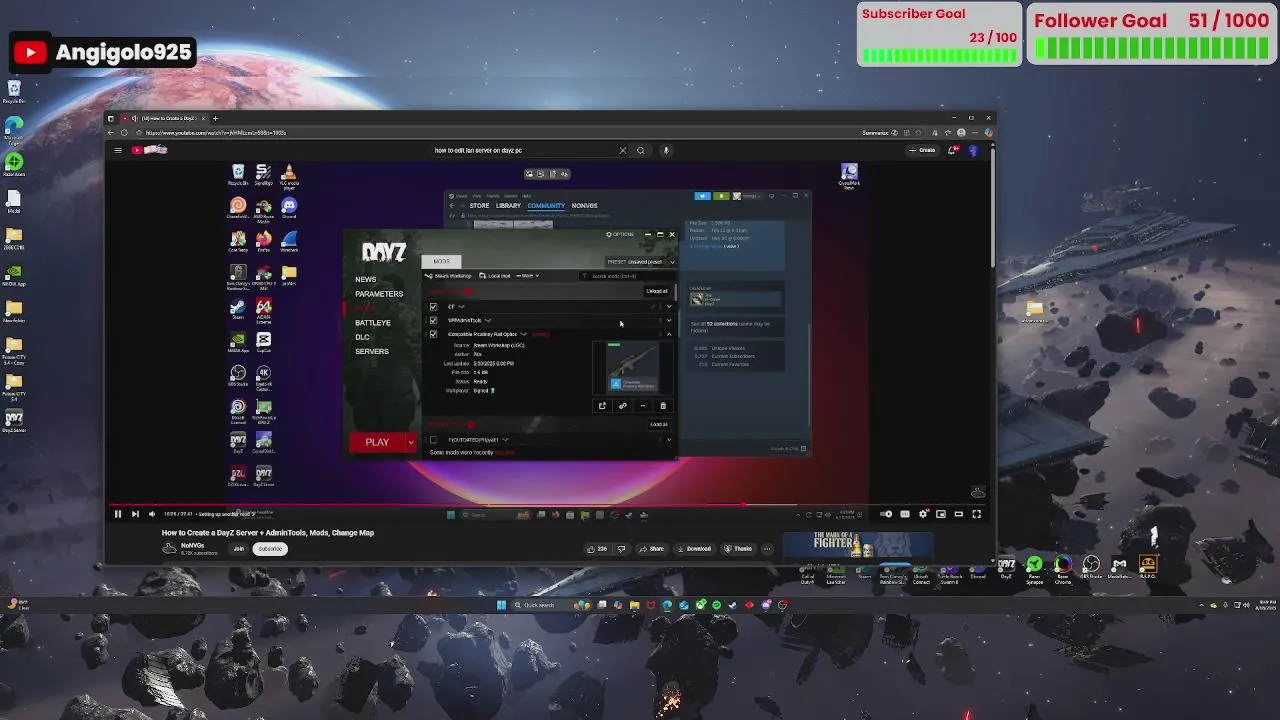
Task: Open YouTube hamburger guide menu
Action: tap(118, 150)
